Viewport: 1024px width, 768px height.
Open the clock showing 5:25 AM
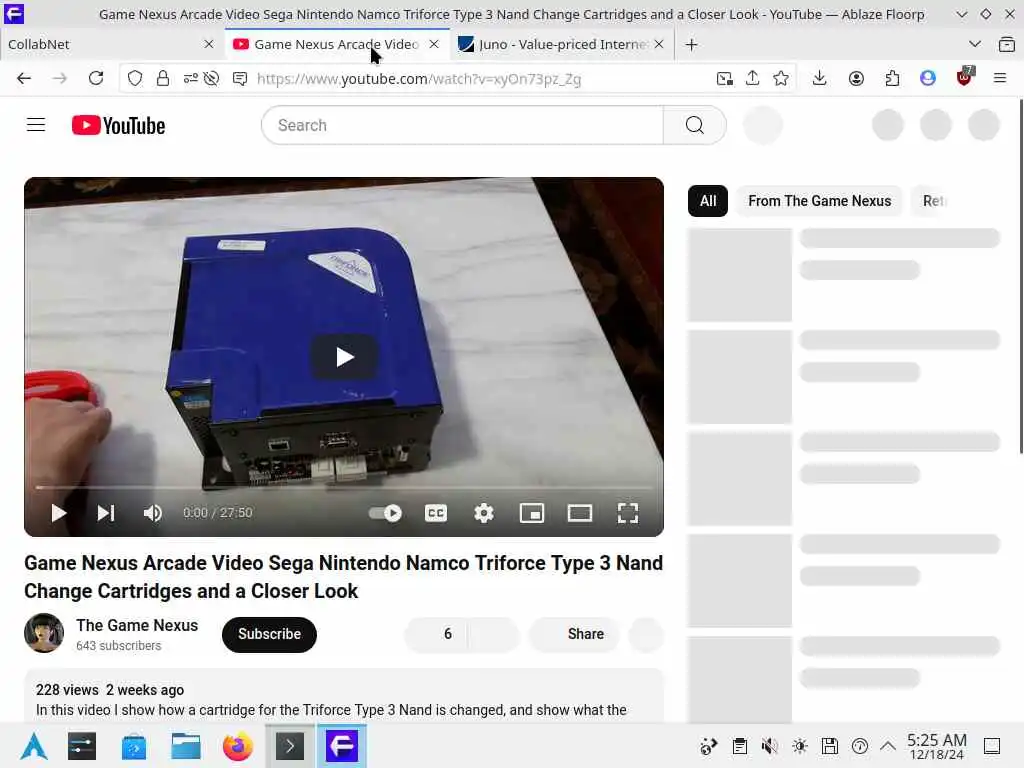(x=936, y=746)
